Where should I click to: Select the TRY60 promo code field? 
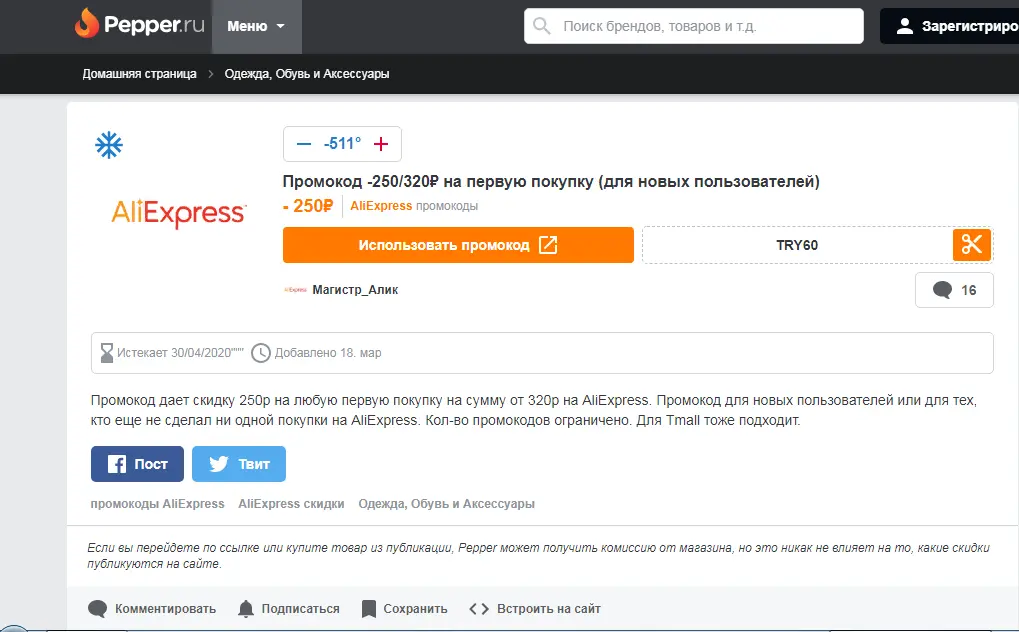[x=797, y=245]
